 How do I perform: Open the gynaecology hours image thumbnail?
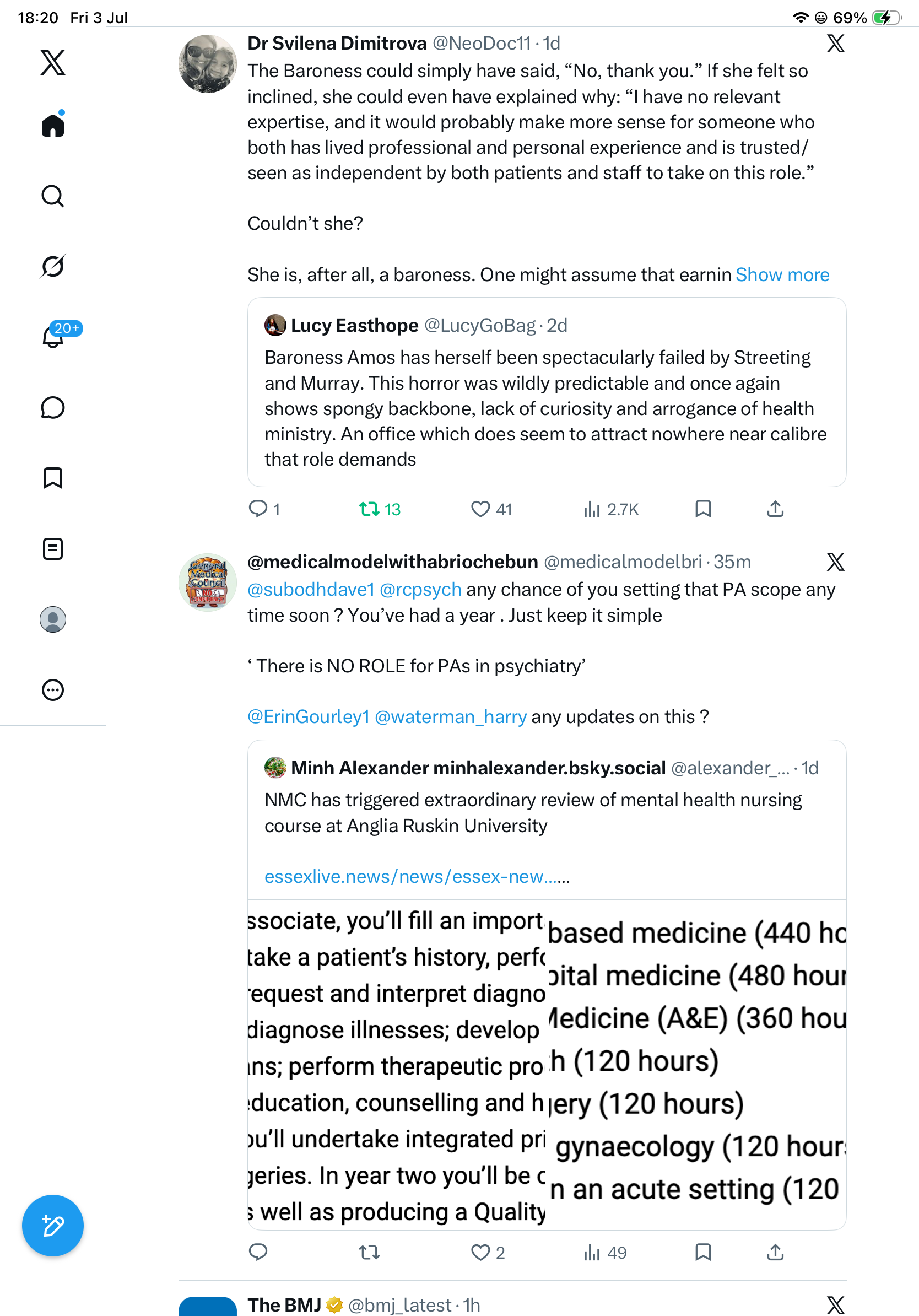coord(698,1065)
